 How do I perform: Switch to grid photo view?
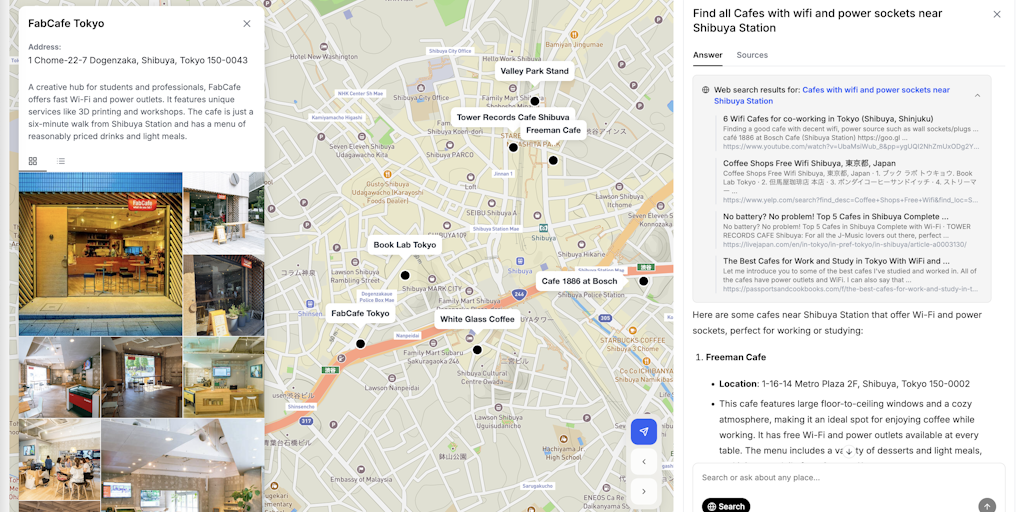[33, 161]
